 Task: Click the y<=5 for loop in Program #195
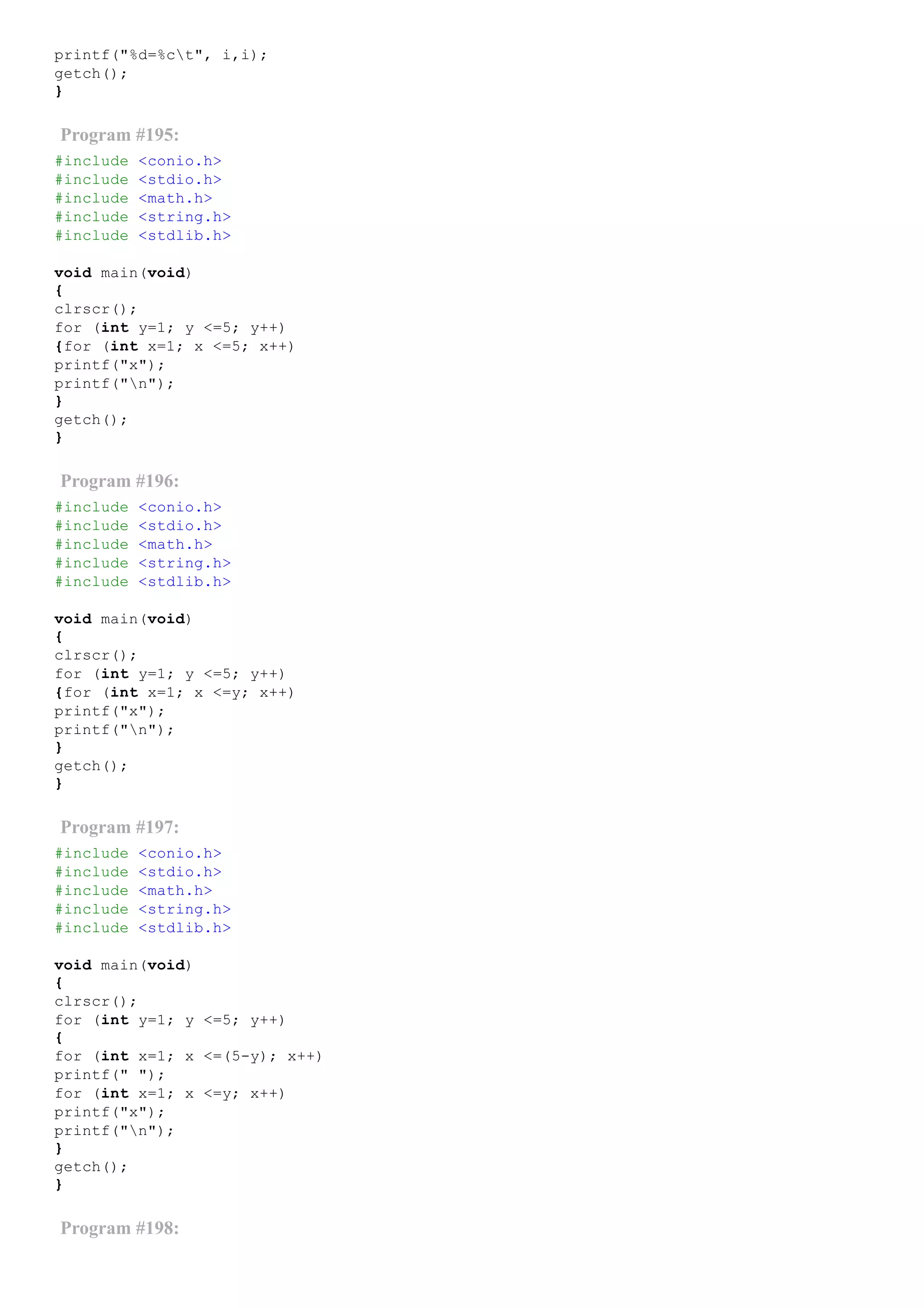[x=170, y=328]
